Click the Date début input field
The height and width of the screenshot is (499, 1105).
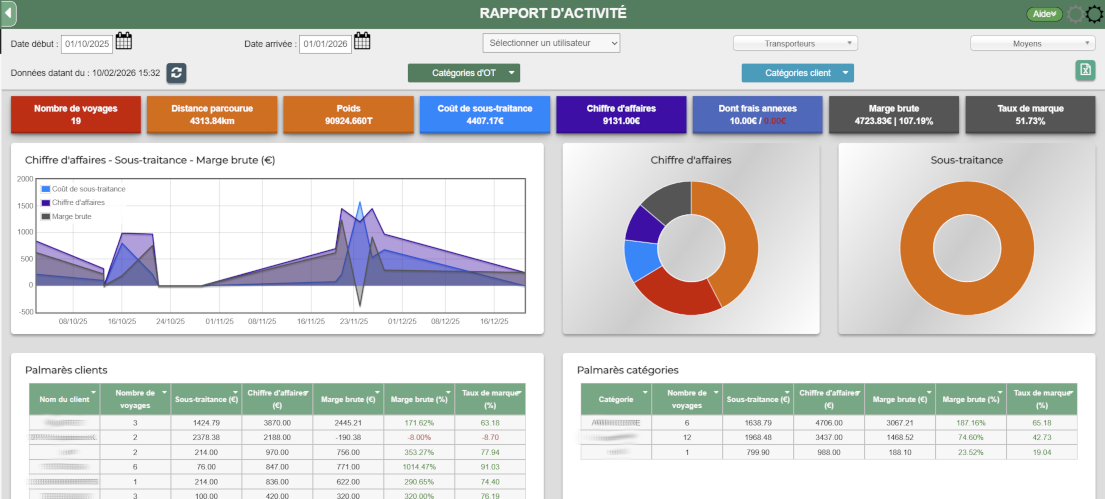coord(87,44)
